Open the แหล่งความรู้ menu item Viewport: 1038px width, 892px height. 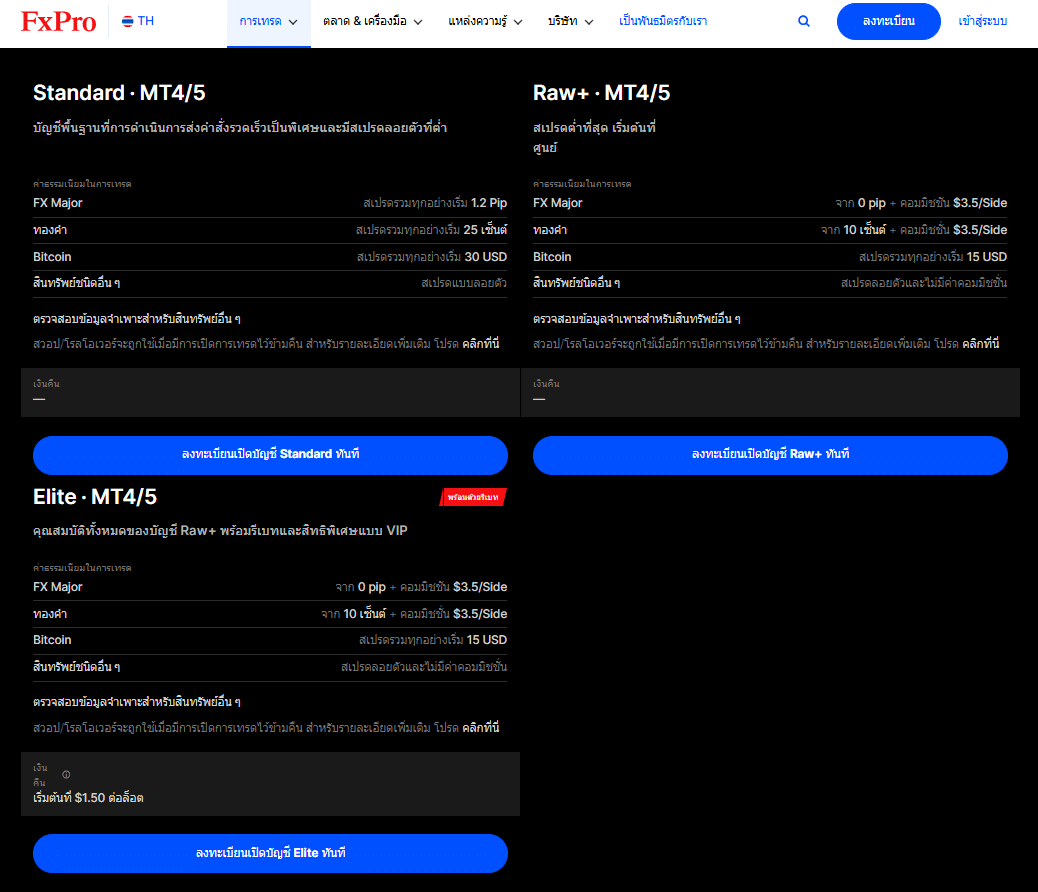click(x=485, y=22)
